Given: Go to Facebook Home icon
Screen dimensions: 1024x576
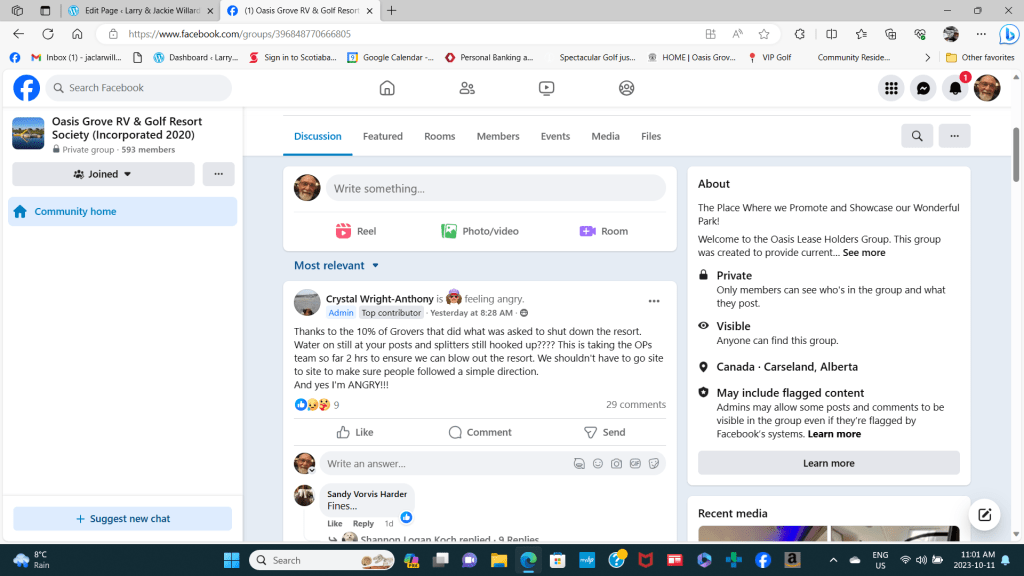Looking at the screenshot, I should click(x=387, y=88).
